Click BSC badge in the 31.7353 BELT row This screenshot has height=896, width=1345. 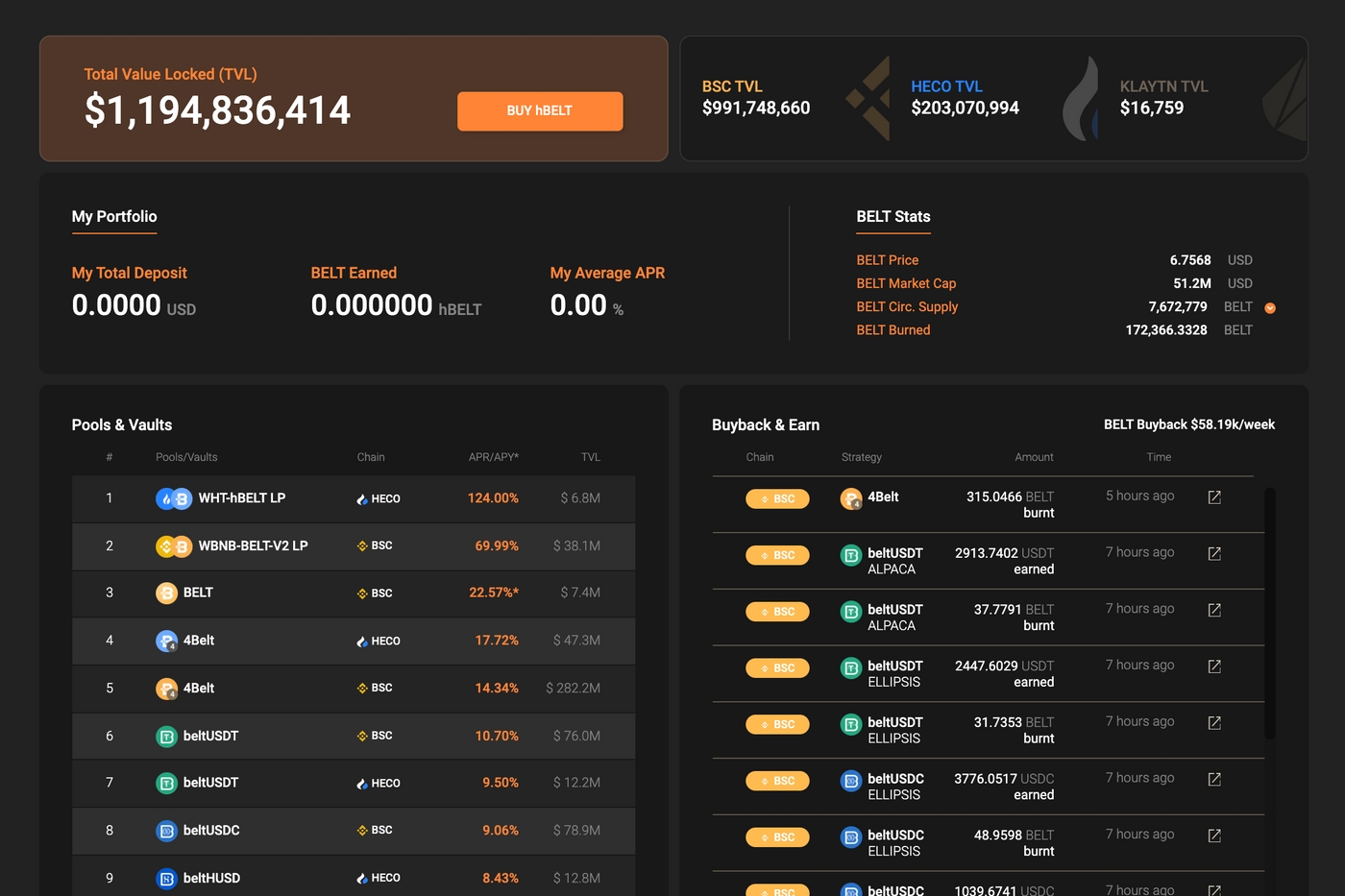tap(778, 725)
